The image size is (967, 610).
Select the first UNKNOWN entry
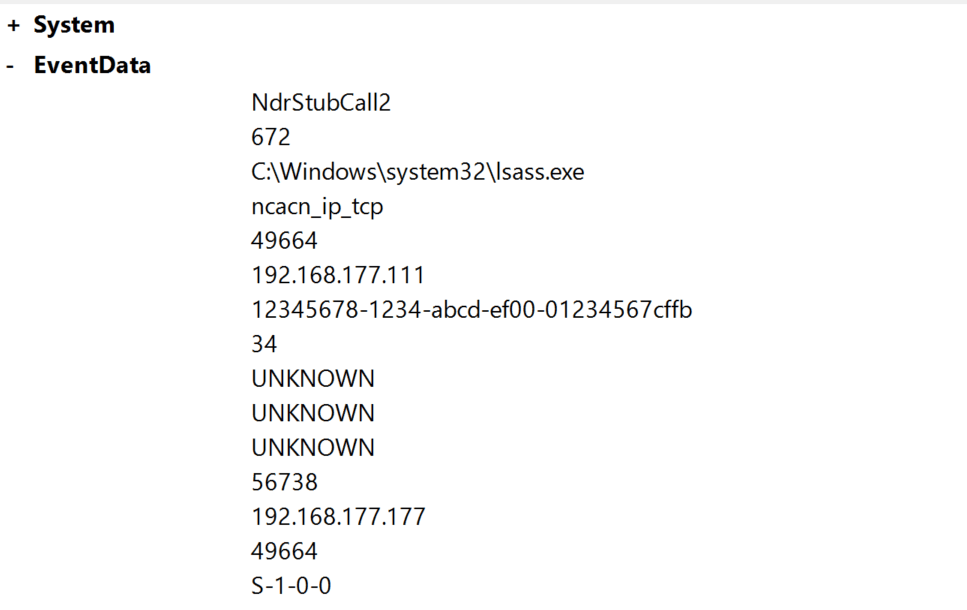[x=313, y=379]
